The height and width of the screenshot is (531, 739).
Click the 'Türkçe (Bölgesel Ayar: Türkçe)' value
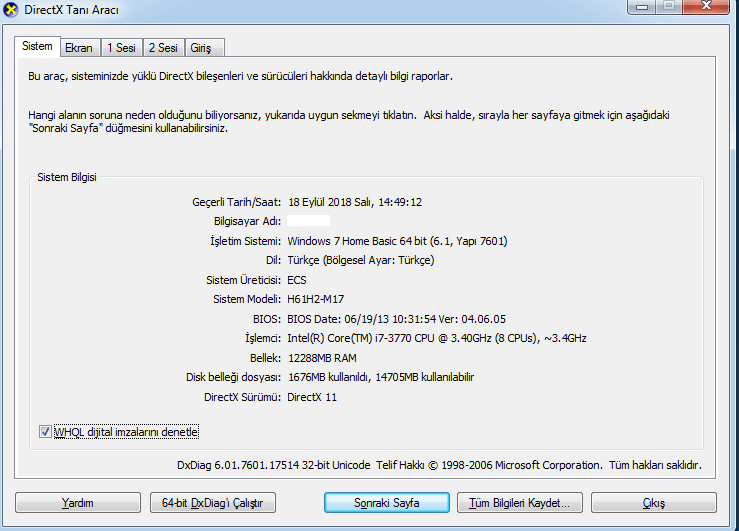point(361,260)
